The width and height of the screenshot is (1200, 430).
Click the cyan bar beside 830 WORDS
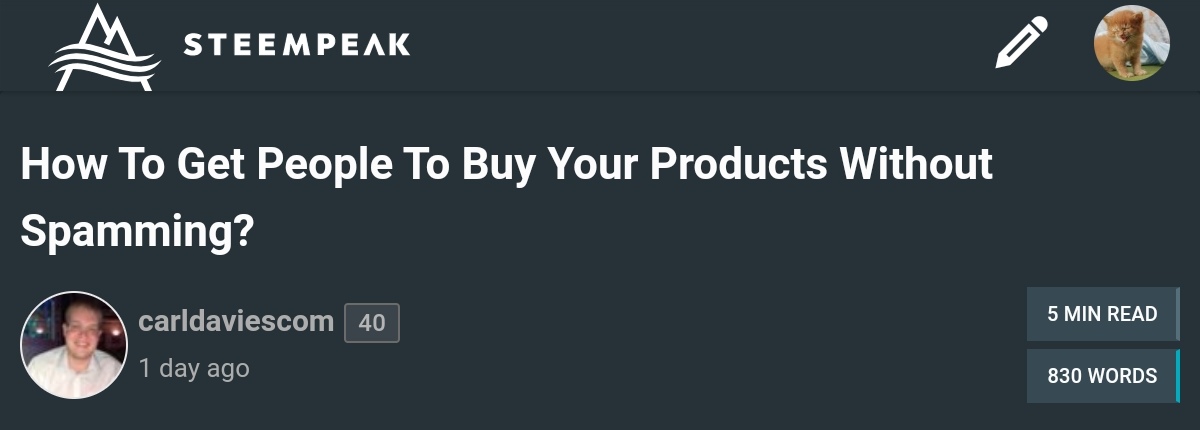[1177, 376]
